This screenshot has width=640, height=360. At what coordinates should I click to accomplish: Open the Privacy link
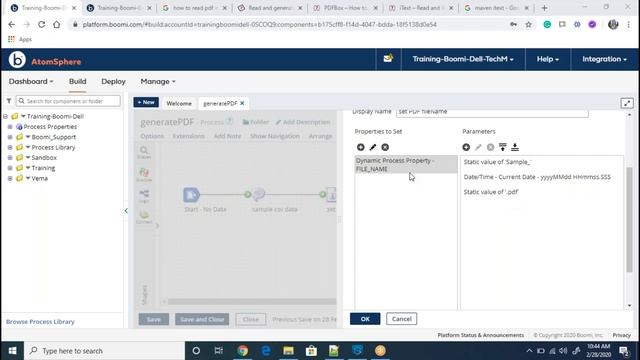point(621,335)
